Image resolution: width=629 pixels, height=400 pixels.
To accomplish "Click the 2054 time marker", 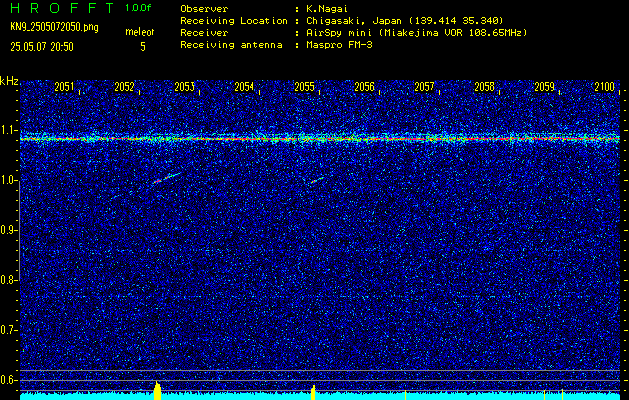I will tap(244, 87).
